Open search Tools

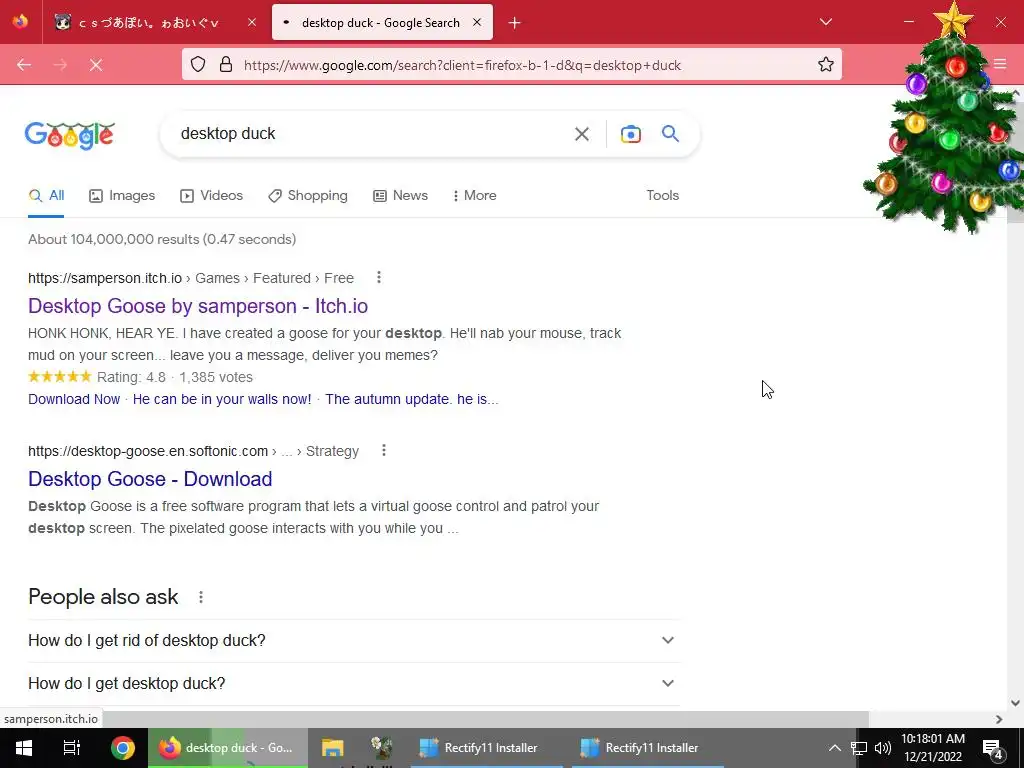(x=662, y=195)
